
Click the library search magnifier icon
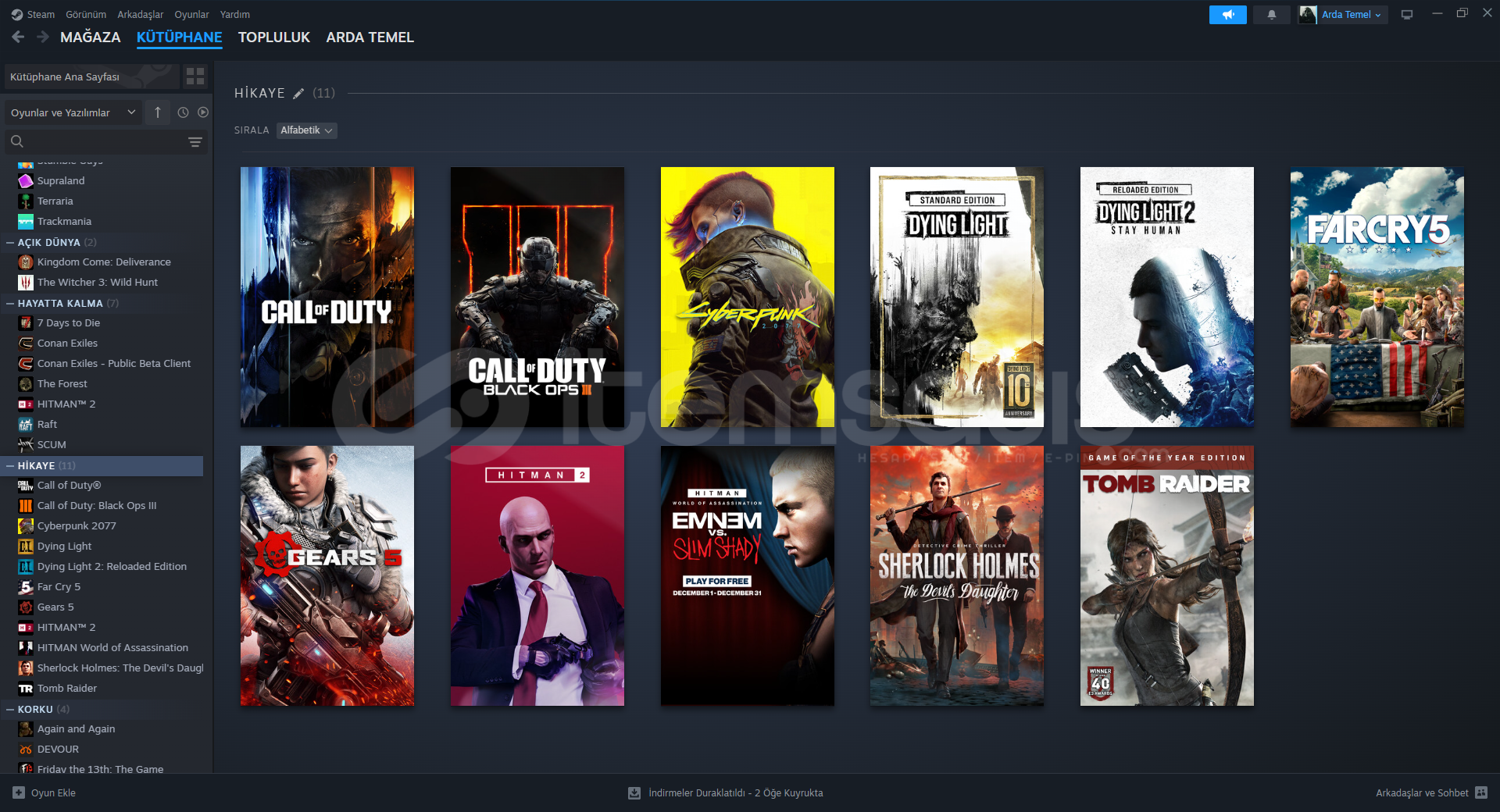click(x=17, y=141)
